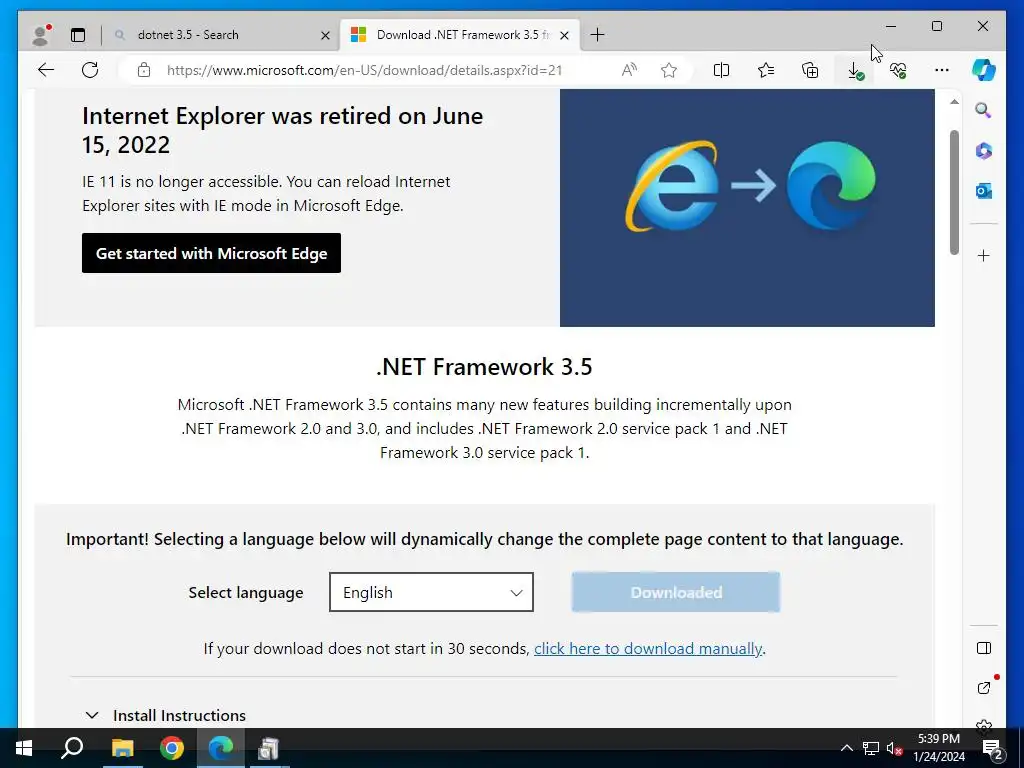Screen dimensions: 1024x768
Task: Open the Windows Start menu
Action: tap(24, 748)
